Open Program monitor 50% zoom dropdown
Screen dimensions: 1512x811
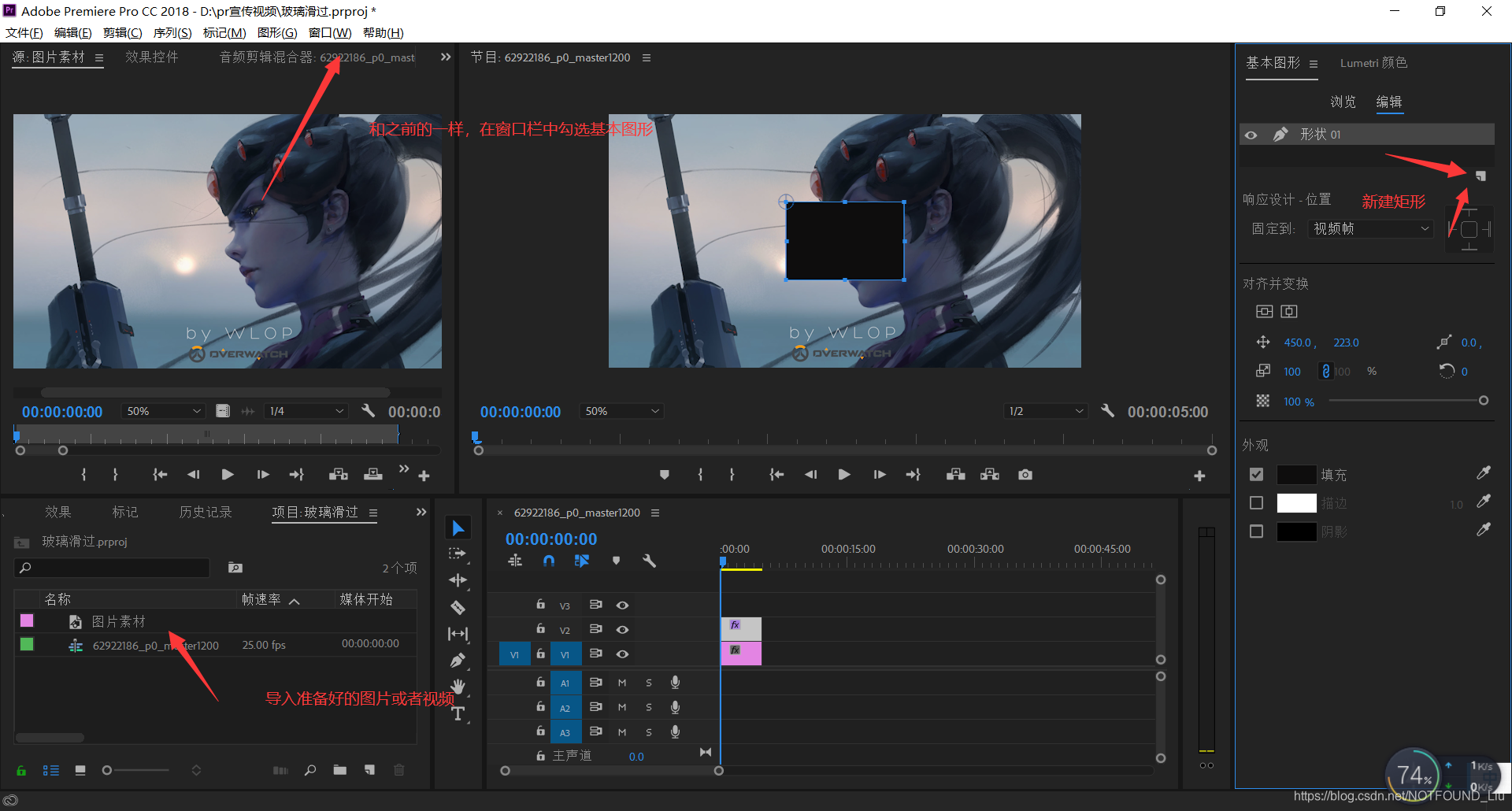coord(621,411)
